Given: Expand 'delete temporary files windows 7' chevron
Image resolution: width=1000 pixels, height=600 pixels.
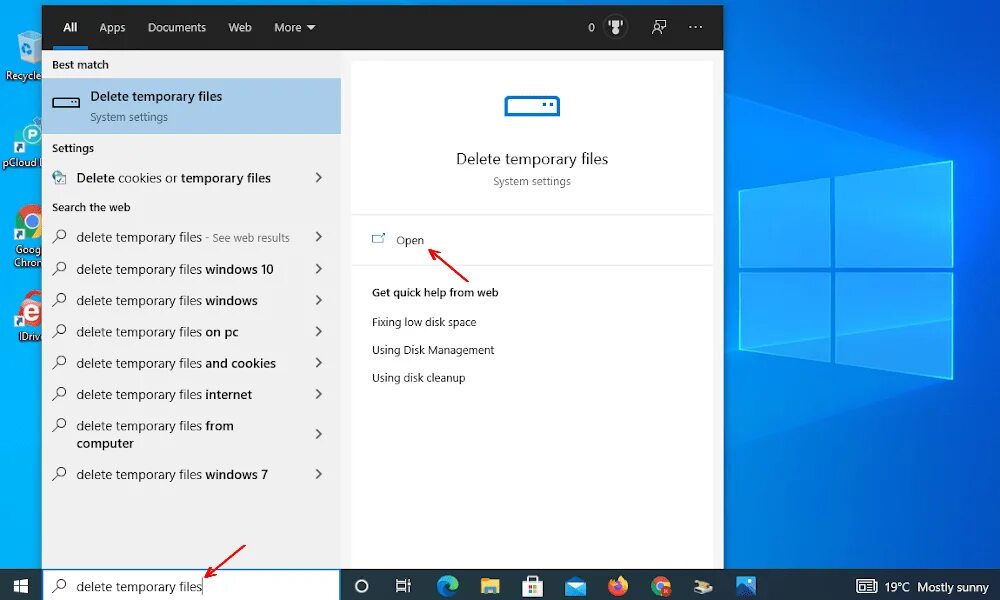Looking at the screenshot, I should point(319,474).
